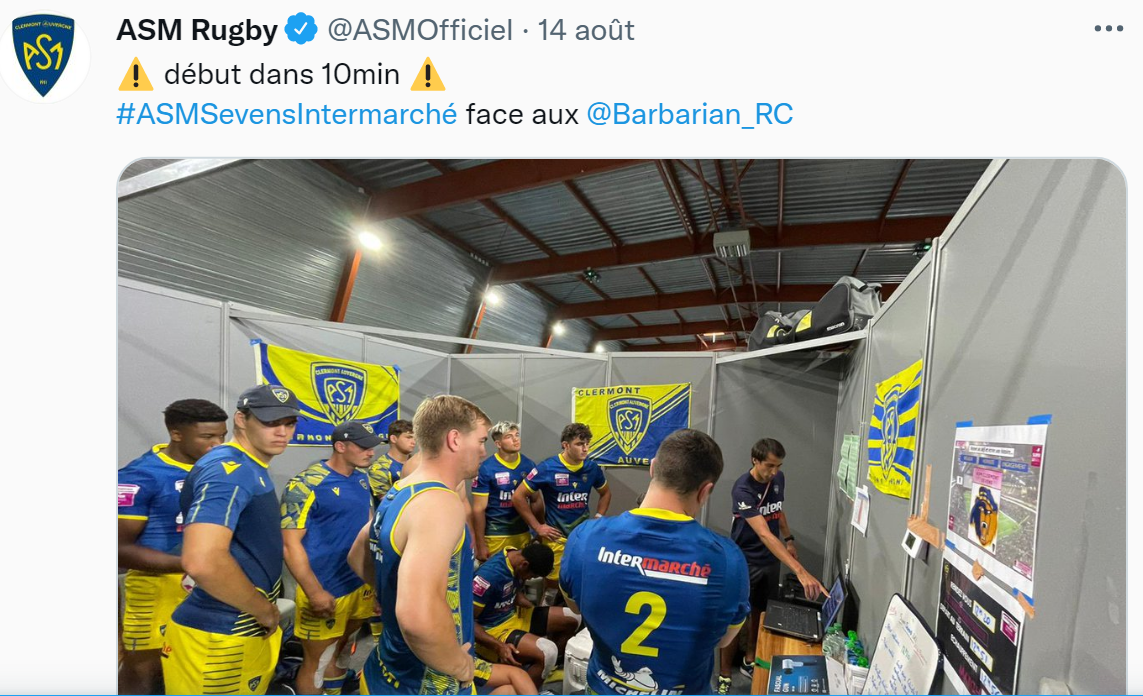Open the three-dot more options menu
1143x696 pixels.
pos(1108,29)
